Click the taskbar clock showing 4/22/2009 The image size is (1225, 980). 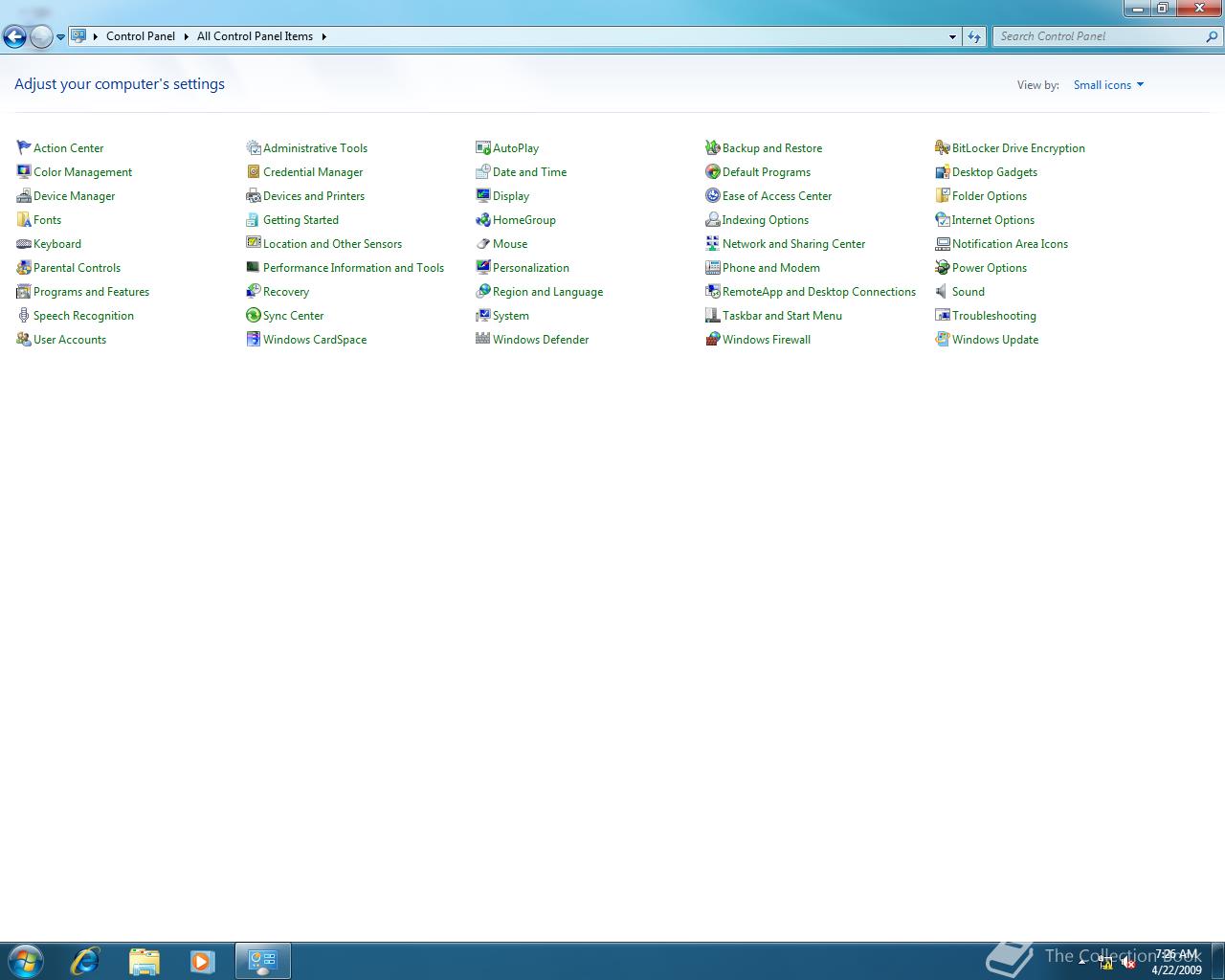click(1176, 962)
